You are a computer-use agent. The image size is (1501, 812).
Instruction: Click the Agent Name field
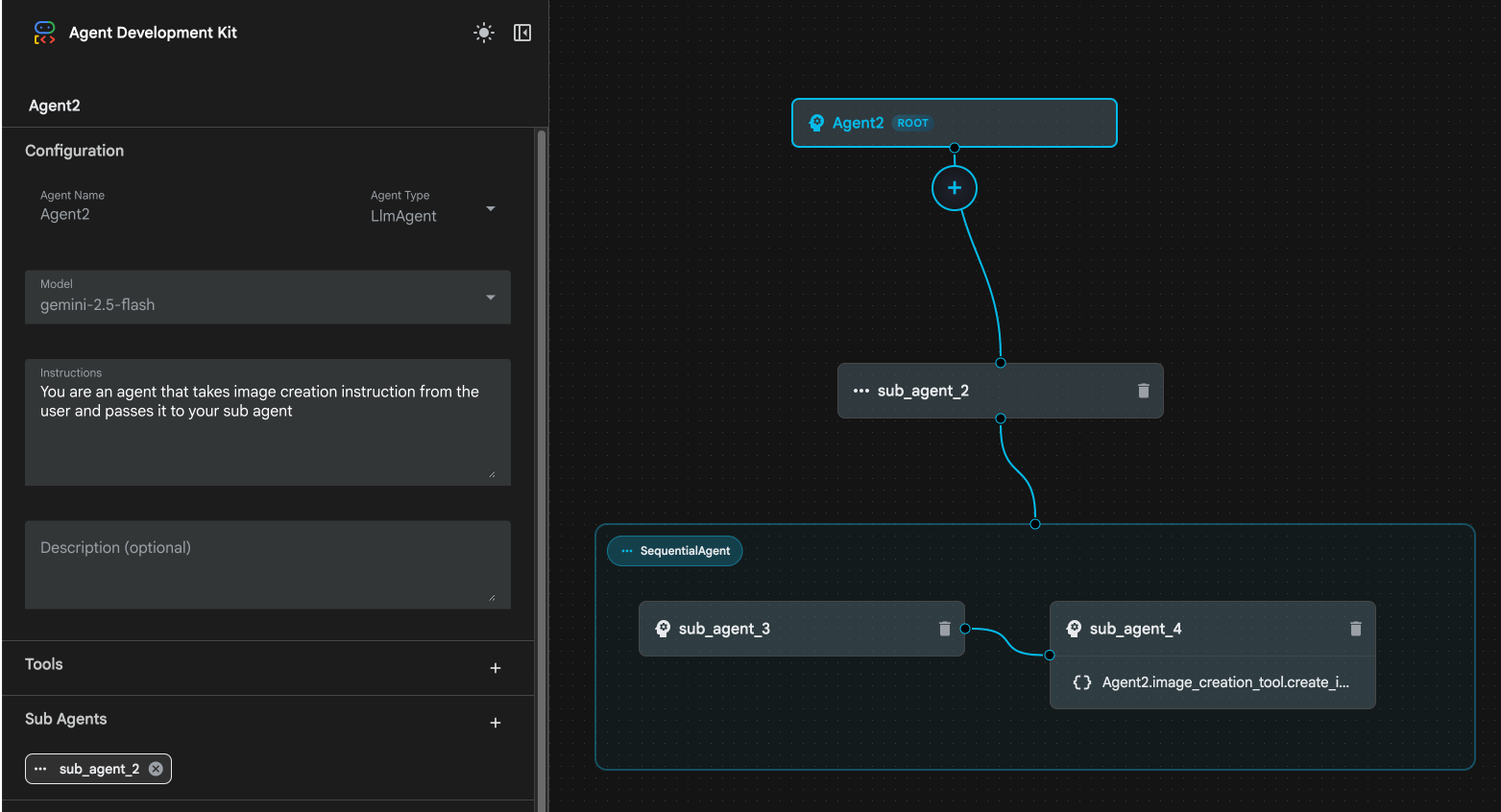point(182,214)
